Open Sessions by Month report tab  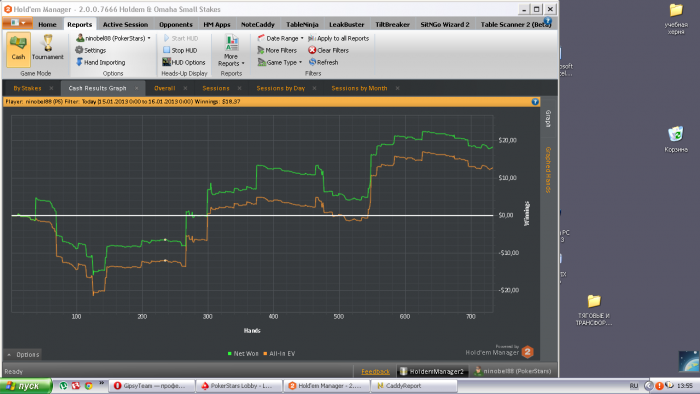pyautogui.click(x=359, y=88)
